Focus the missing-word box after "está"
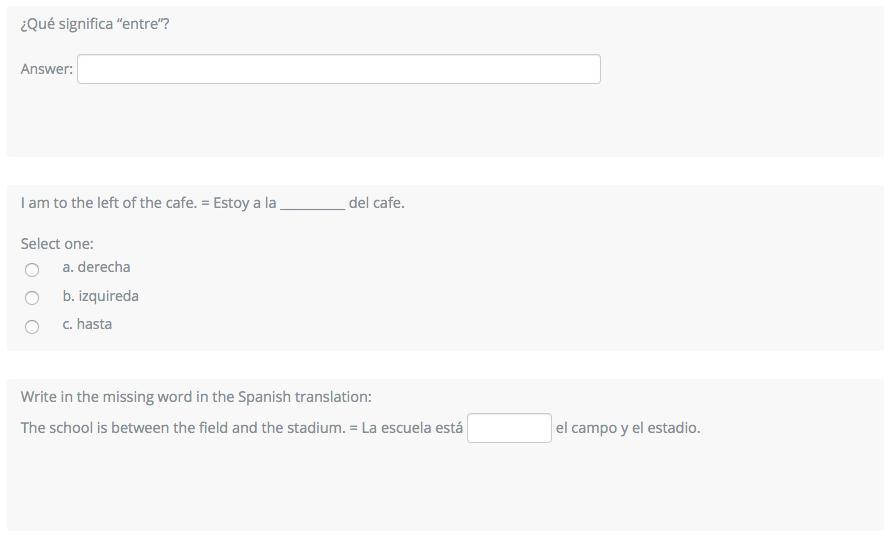 (509, 428)
